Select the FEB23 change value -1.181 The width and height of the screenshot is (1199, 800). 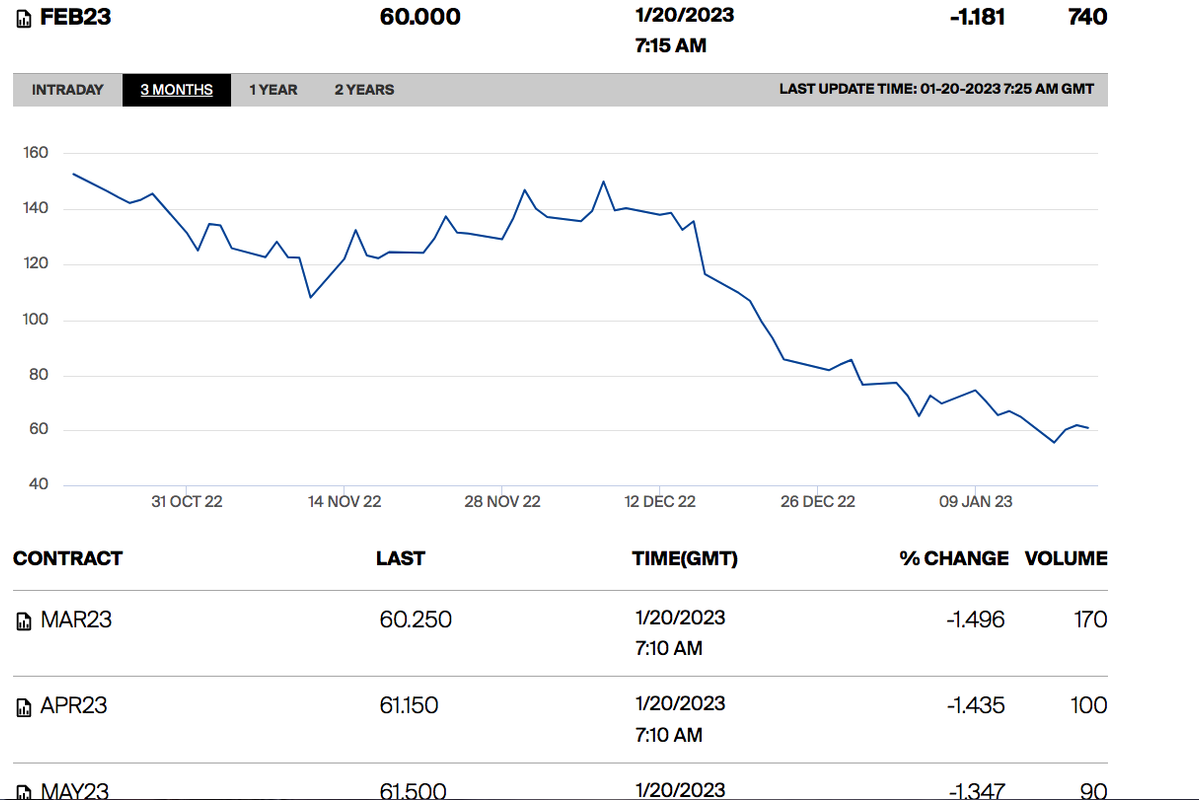(x=977, y=17)
